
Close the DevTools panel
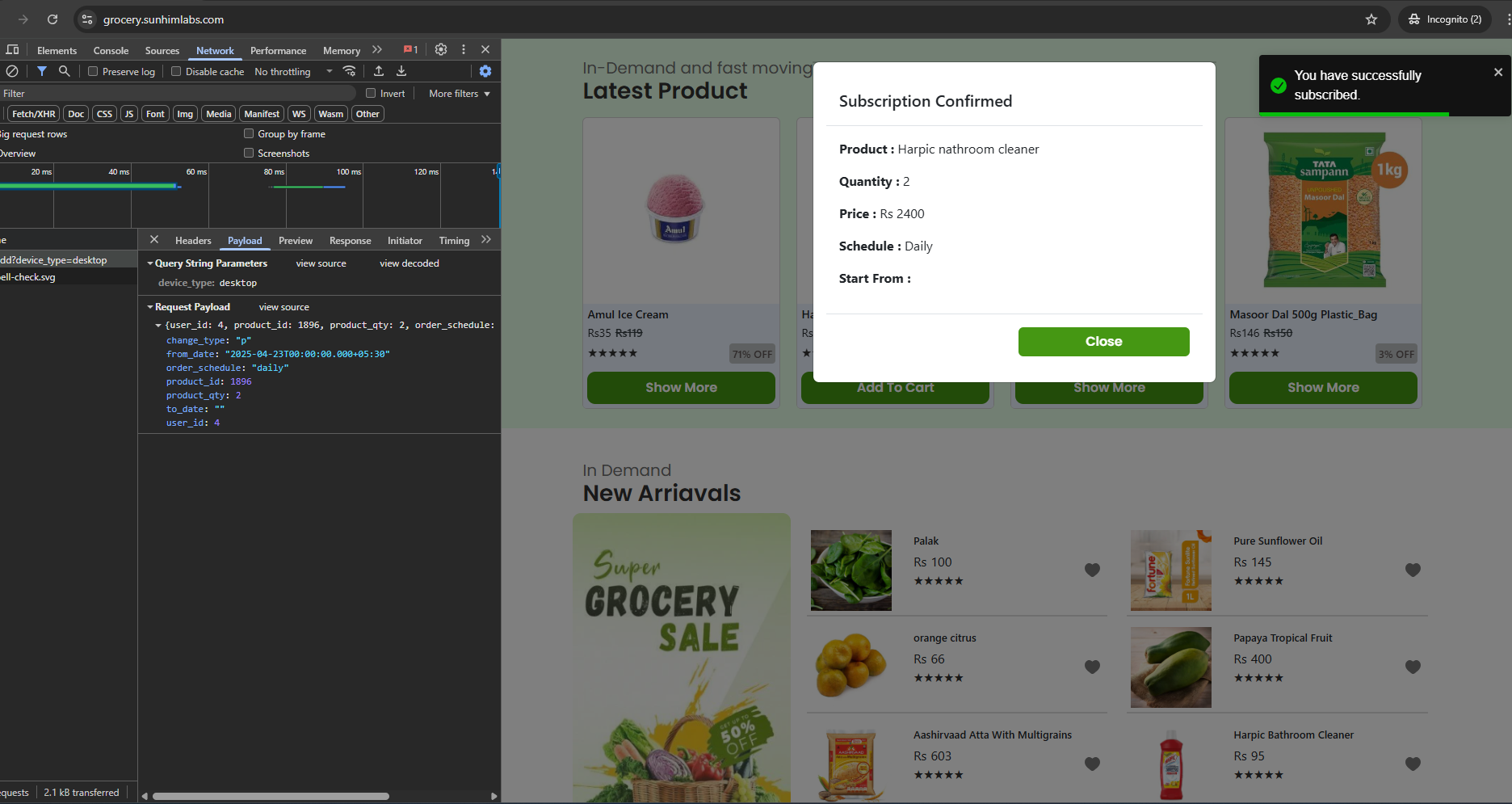tap(485, 50)
